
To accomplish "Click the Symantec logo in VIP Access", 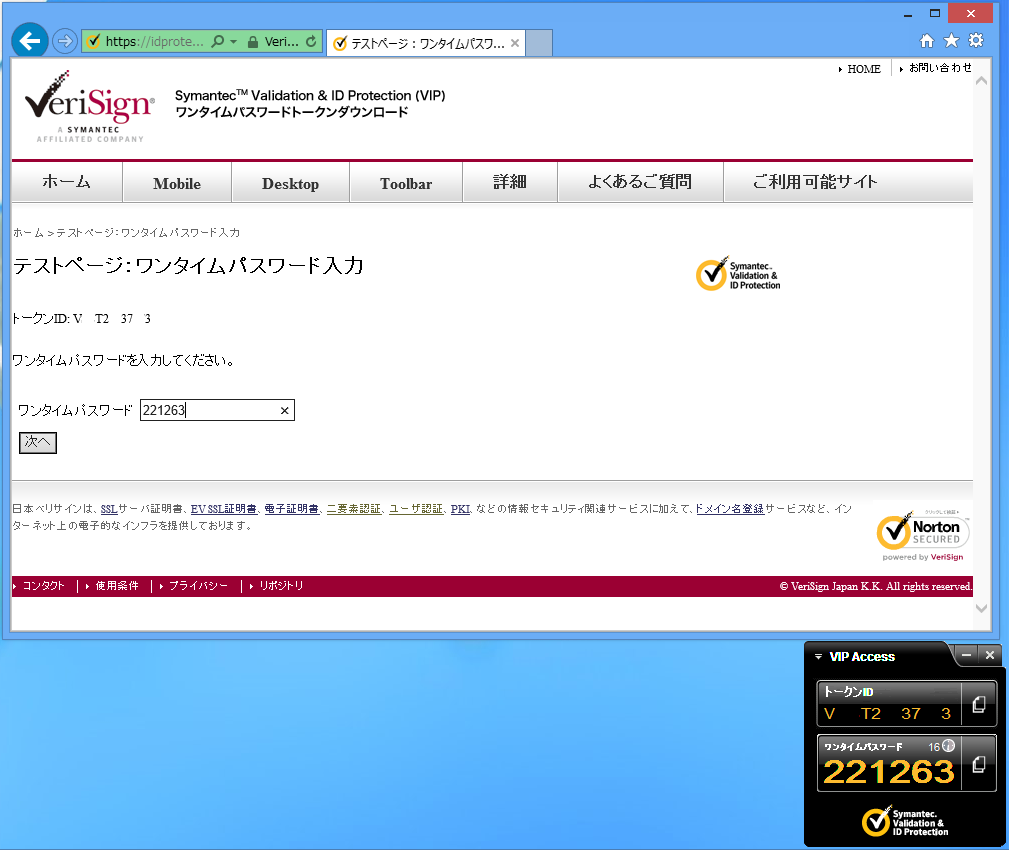I will pos(905,822).
